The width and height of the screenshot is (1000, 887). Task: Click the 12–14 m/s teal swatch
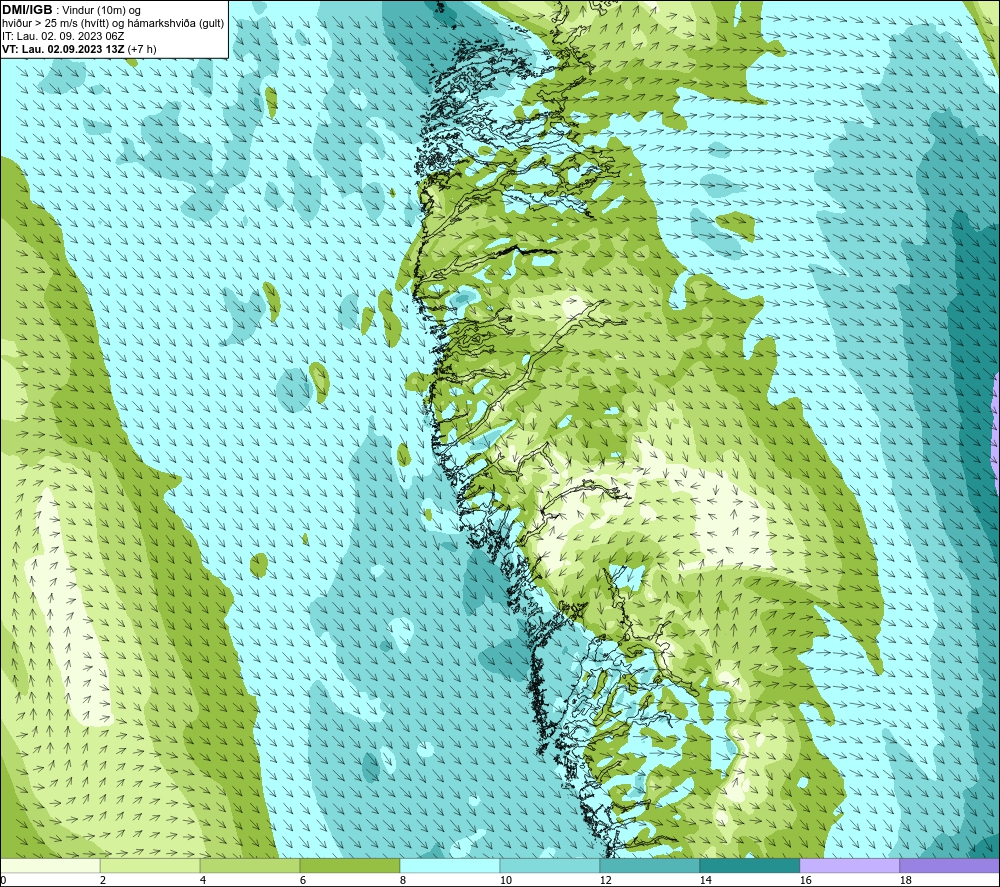pyautogui.click(x=650, y=865)
